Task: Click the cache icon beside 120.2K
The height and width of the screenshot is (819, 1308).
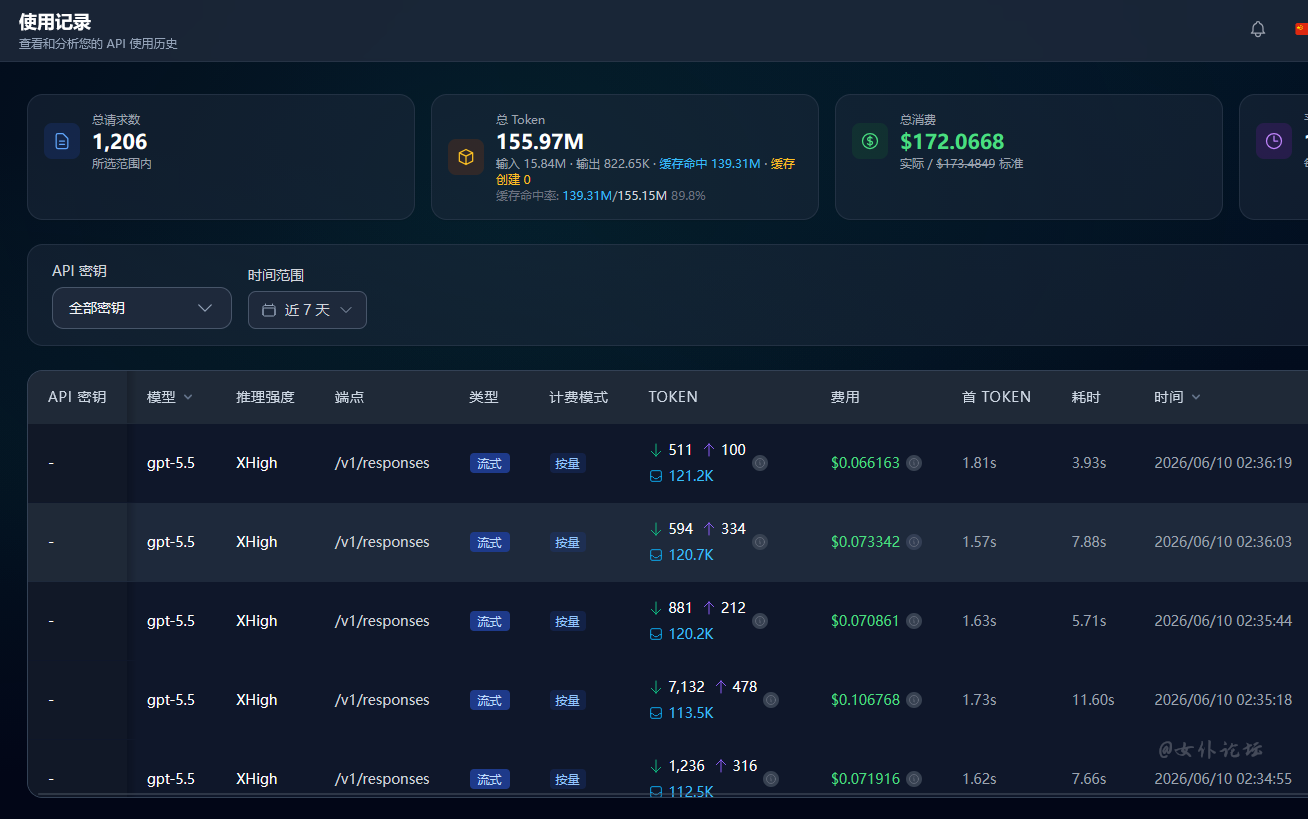Action: coord(656,634)
